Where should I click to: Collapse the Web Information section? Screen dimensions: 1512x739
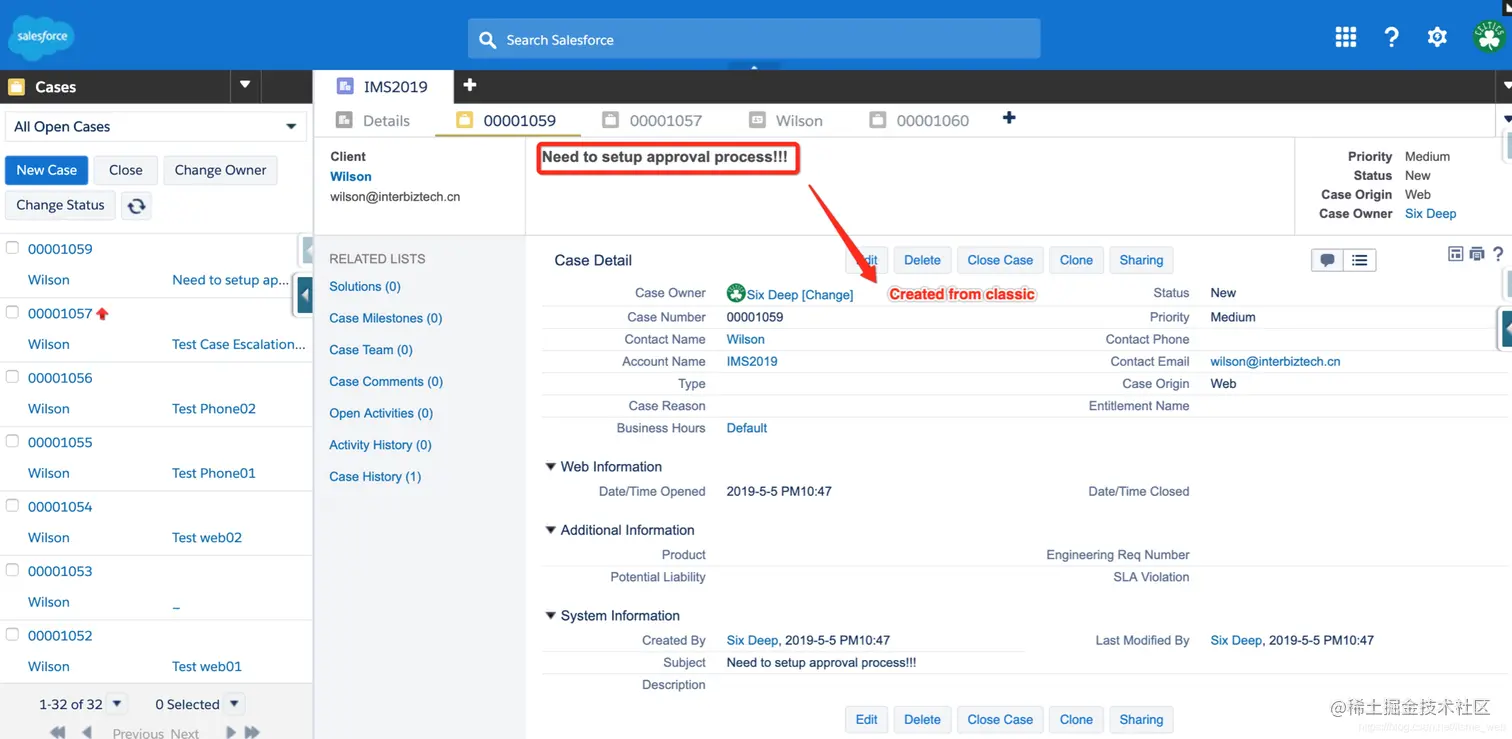click(x=550, y=466)
